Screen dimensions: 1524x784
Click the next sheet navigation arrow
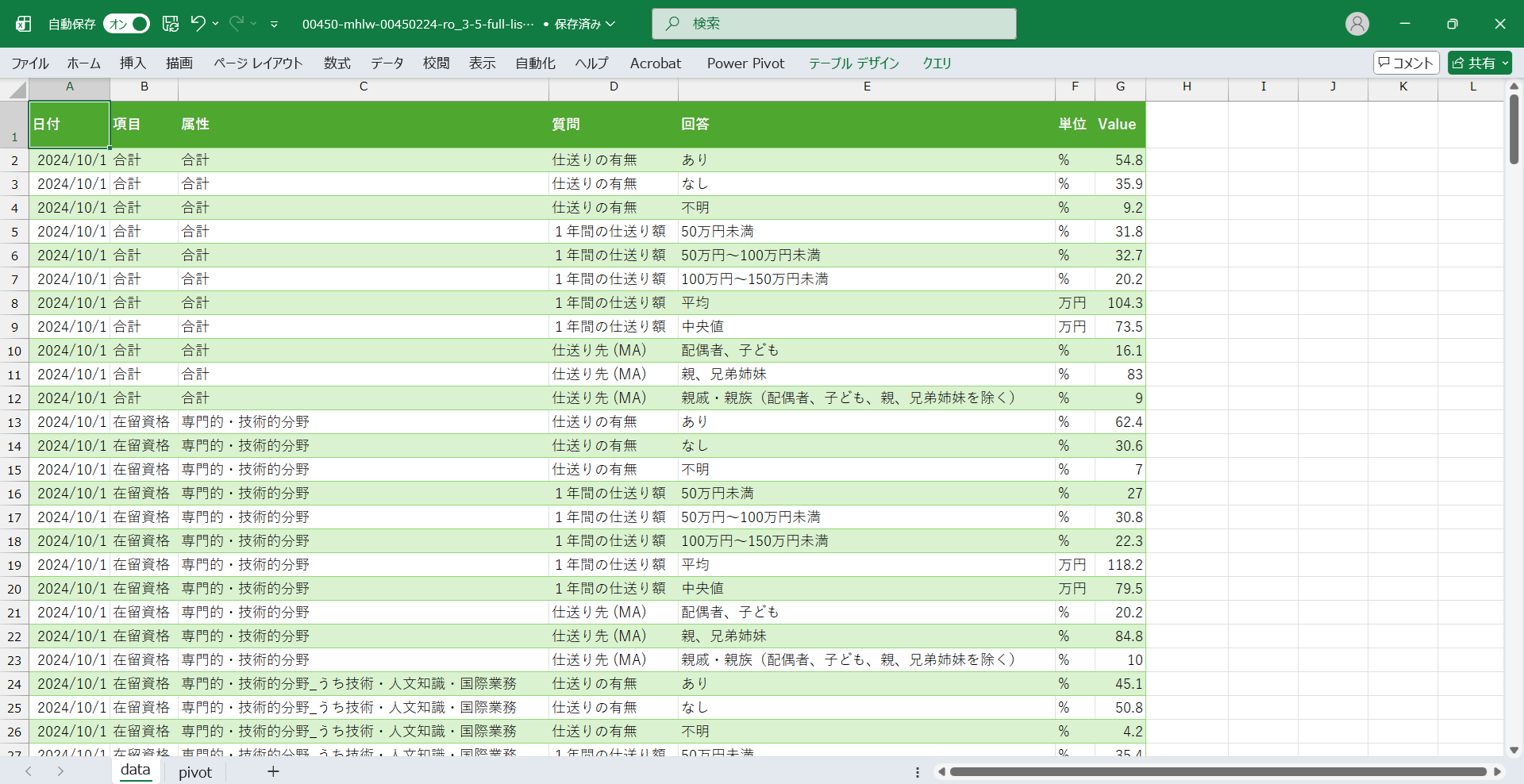60,771
